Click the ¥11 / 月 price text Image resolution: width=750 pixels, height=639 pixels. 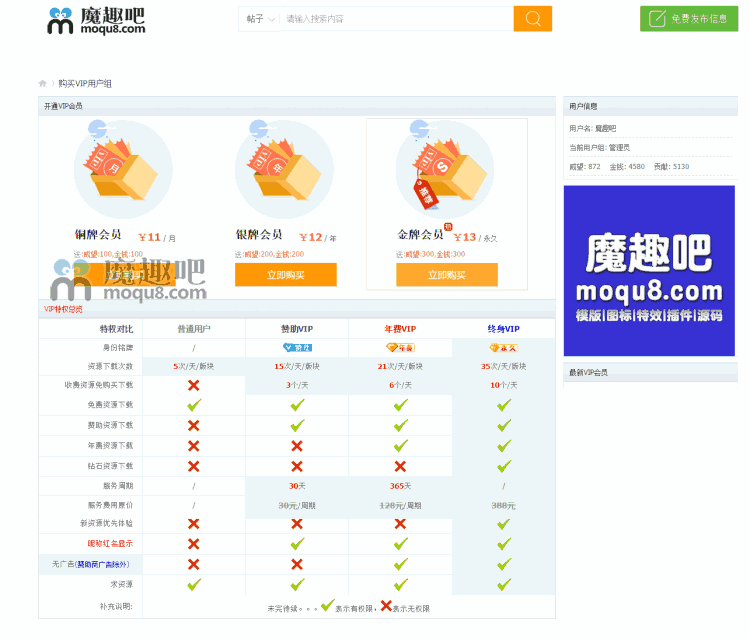[157, 237]
